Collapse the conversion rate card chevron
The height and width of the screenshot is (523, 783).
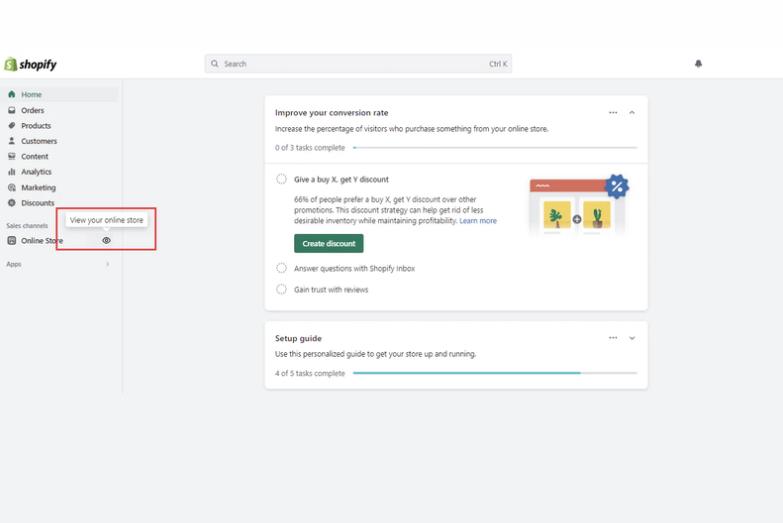click(x=632, y=113)
